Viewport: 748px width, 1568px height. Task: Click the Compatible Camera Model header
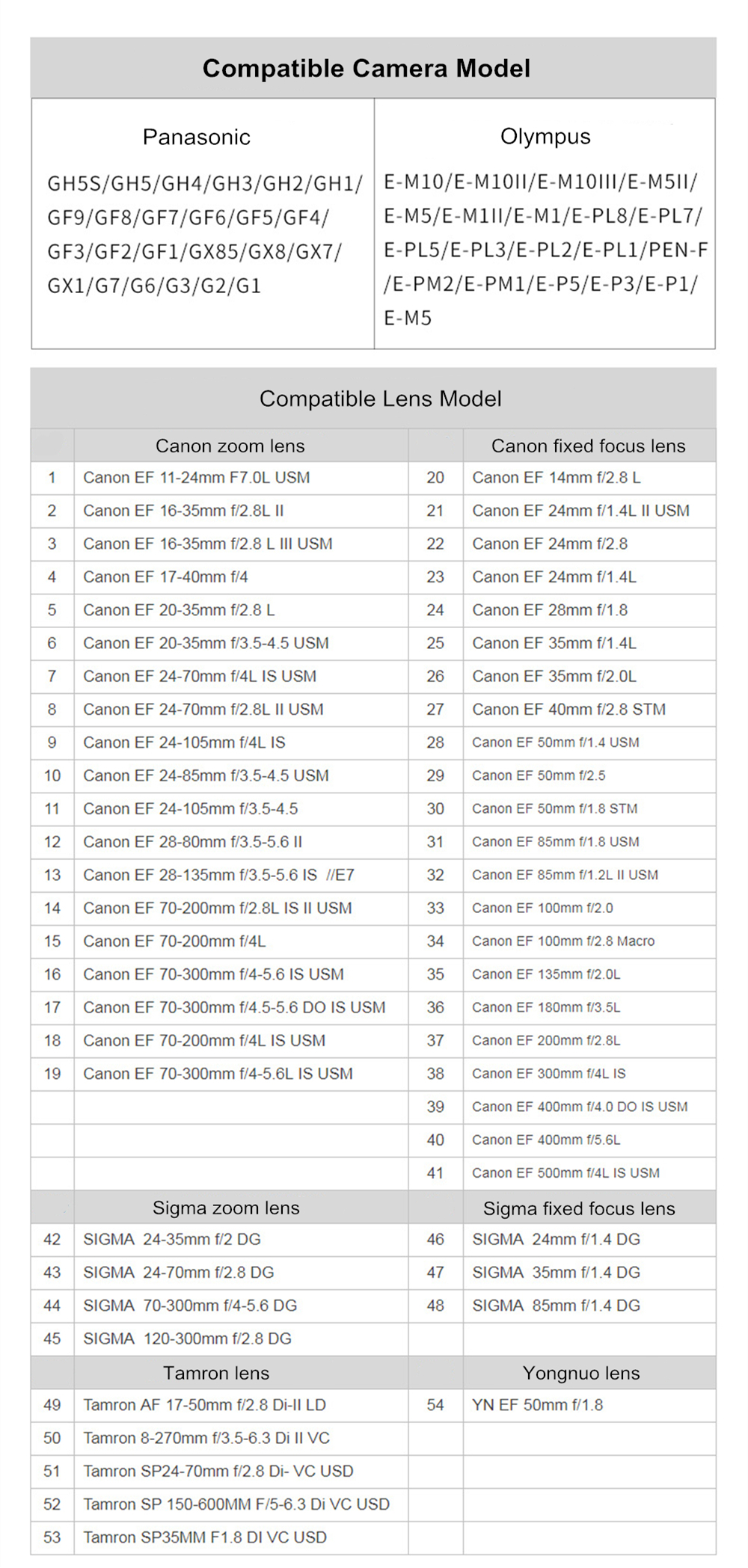366,69
